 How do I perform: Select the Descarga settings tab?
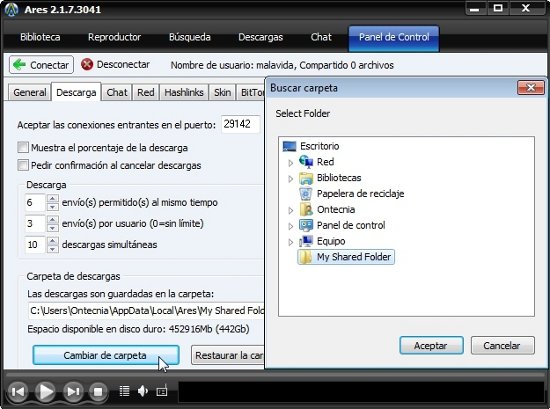click(76, 92)
